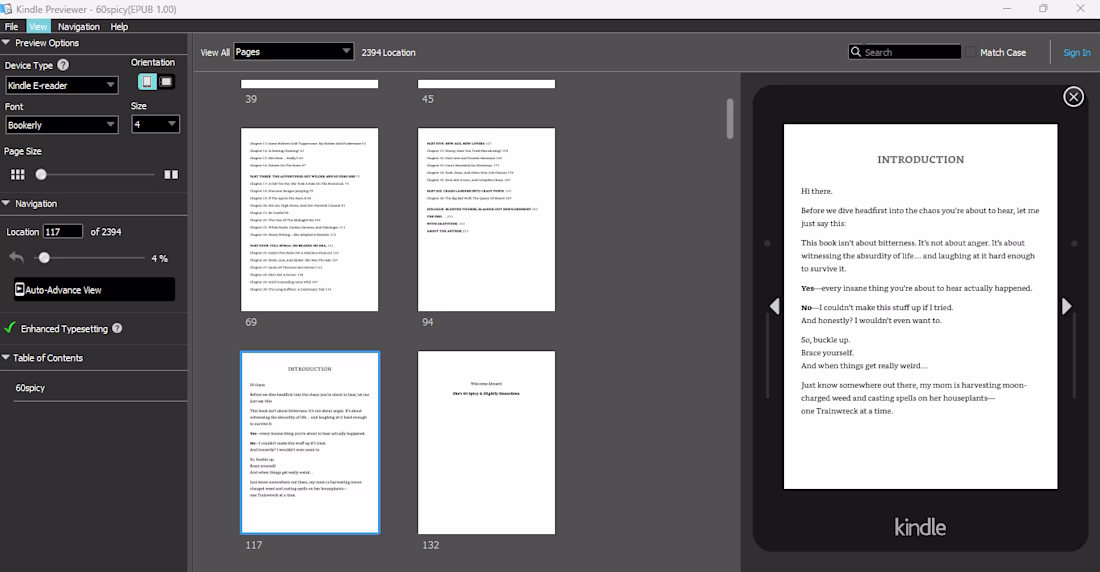Click the INTRODUCTION heading in the preview
This screenshot has width=1100, height=572.
[x=920, y=159]
